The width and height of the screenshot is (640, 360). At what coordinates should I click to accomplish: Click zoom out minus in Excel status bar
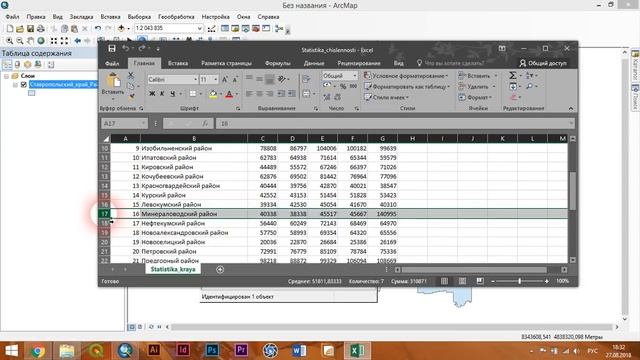click(x=493, y=281)
